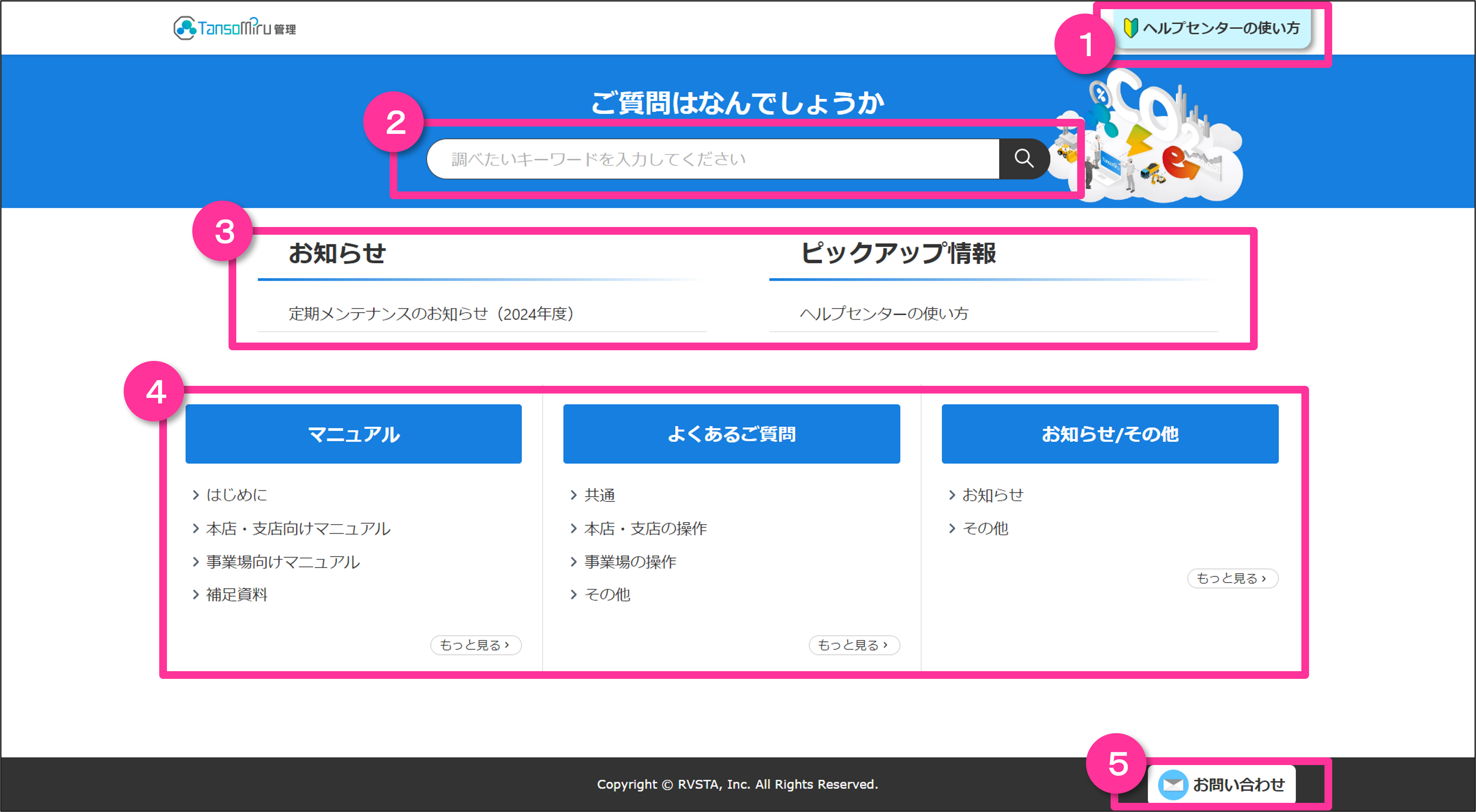Open ヘルプセンターの使い方 header button
This screenshot has width=1476, height=812.
coord(1213,28)
